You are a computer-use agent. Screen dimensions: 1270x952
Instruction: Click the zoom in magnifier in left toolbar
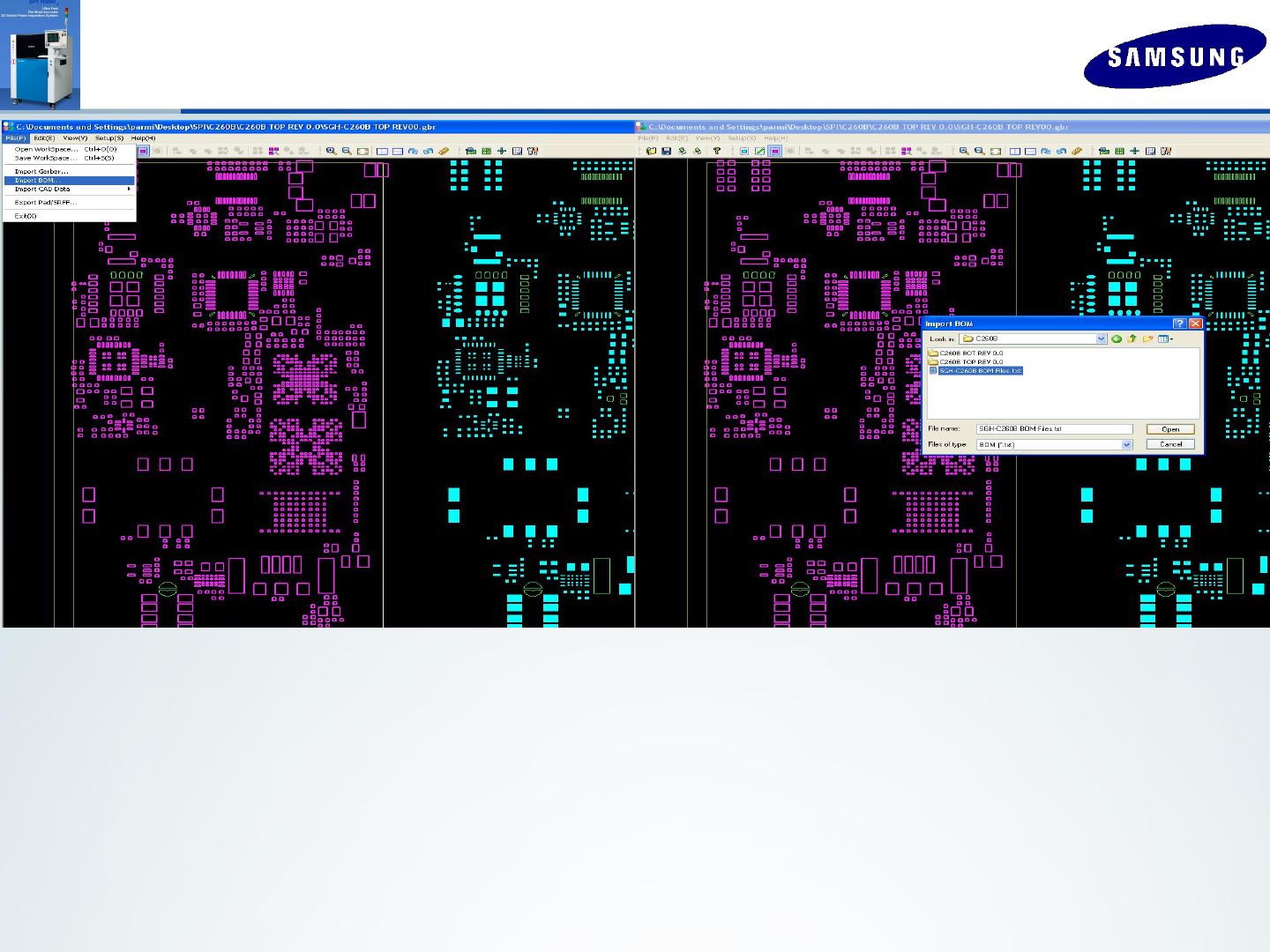pyautogui.click(x=331, y=151)
